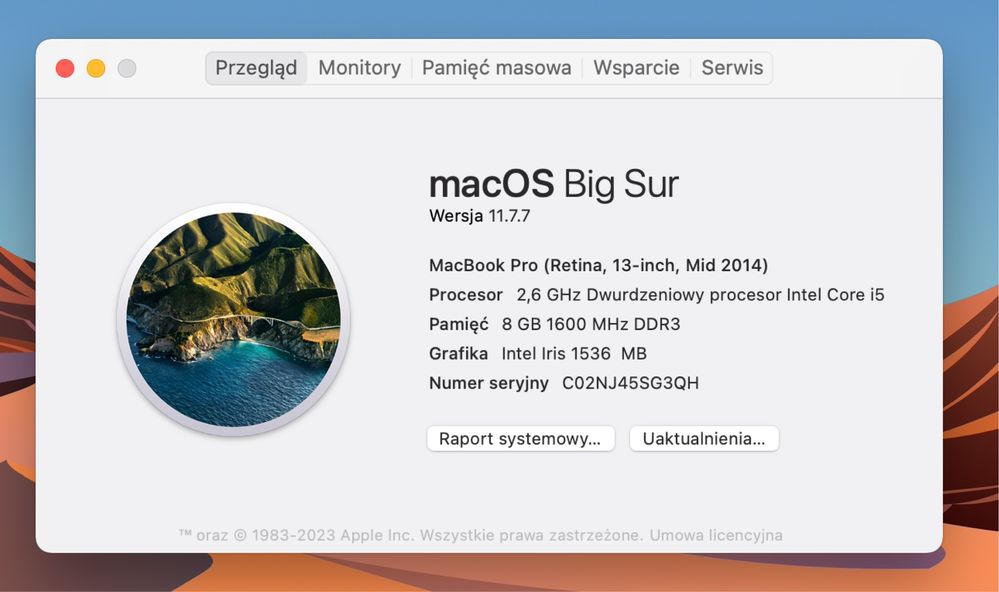Click the Raport systemowy... button
Screen dimensions: 999x592
[x=521, y=438]
